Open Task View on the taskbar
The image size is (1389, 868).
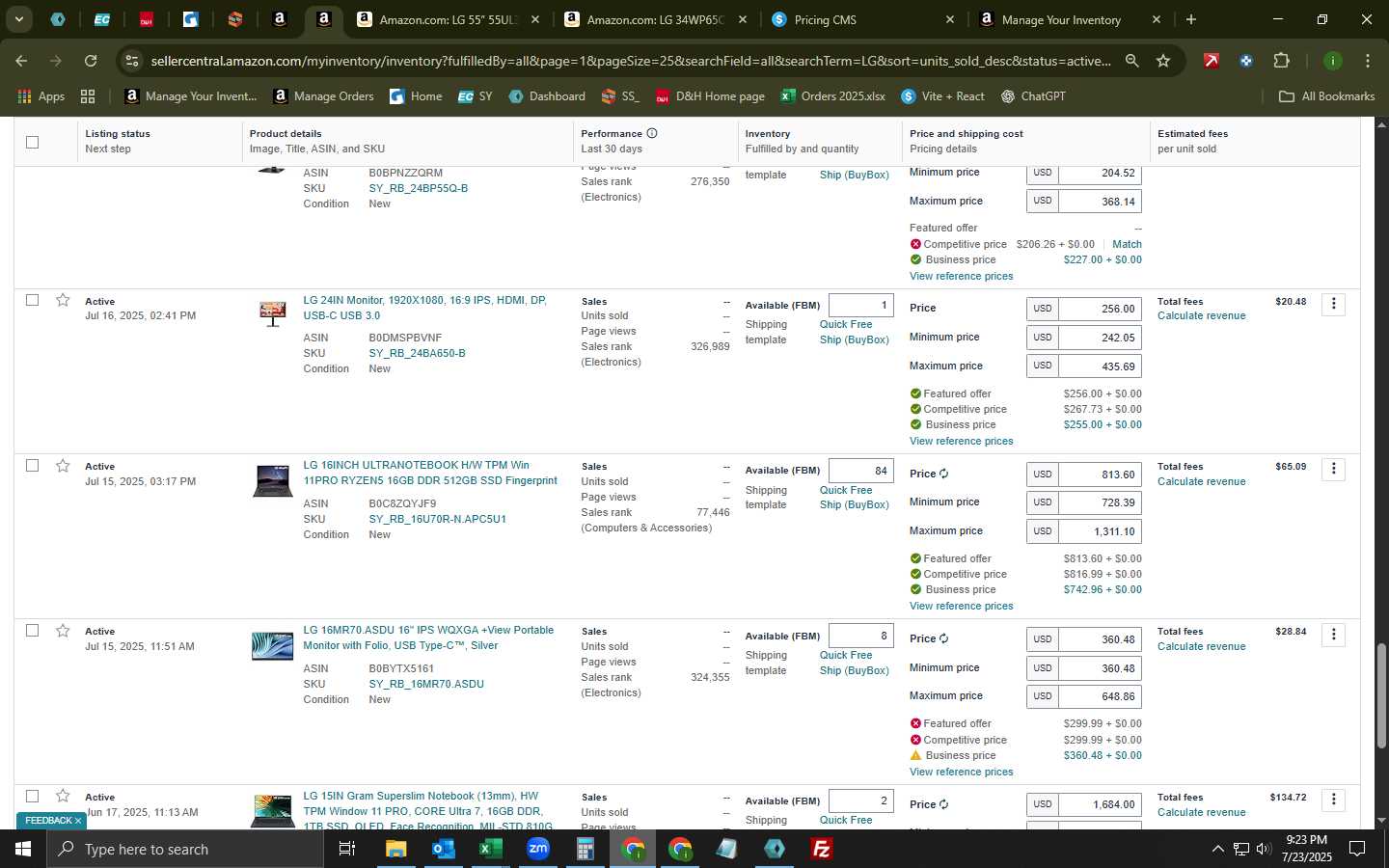(x=347, y=849)
